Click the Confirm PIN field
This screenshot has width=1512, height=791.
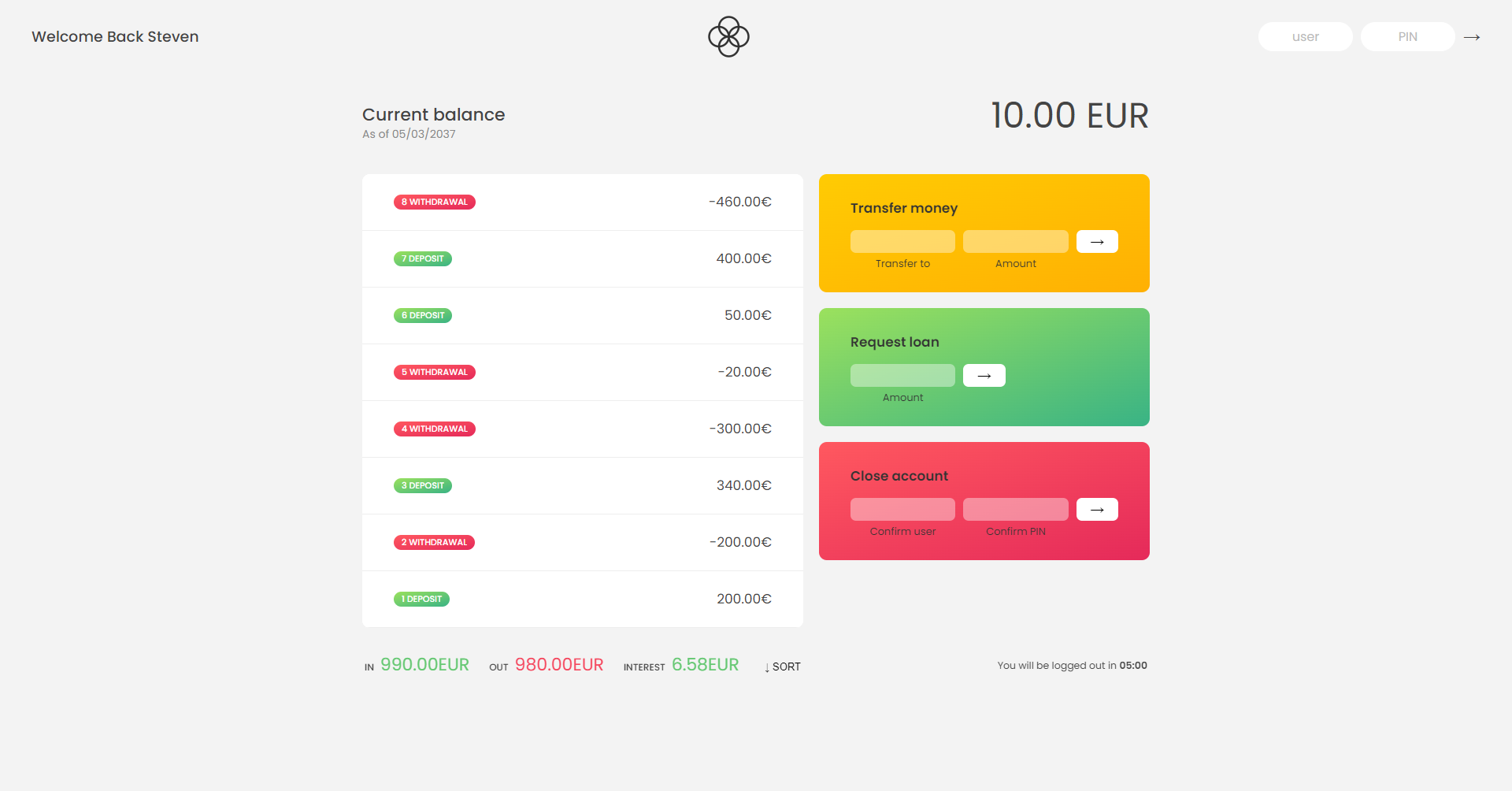(x=1015, y=509)
